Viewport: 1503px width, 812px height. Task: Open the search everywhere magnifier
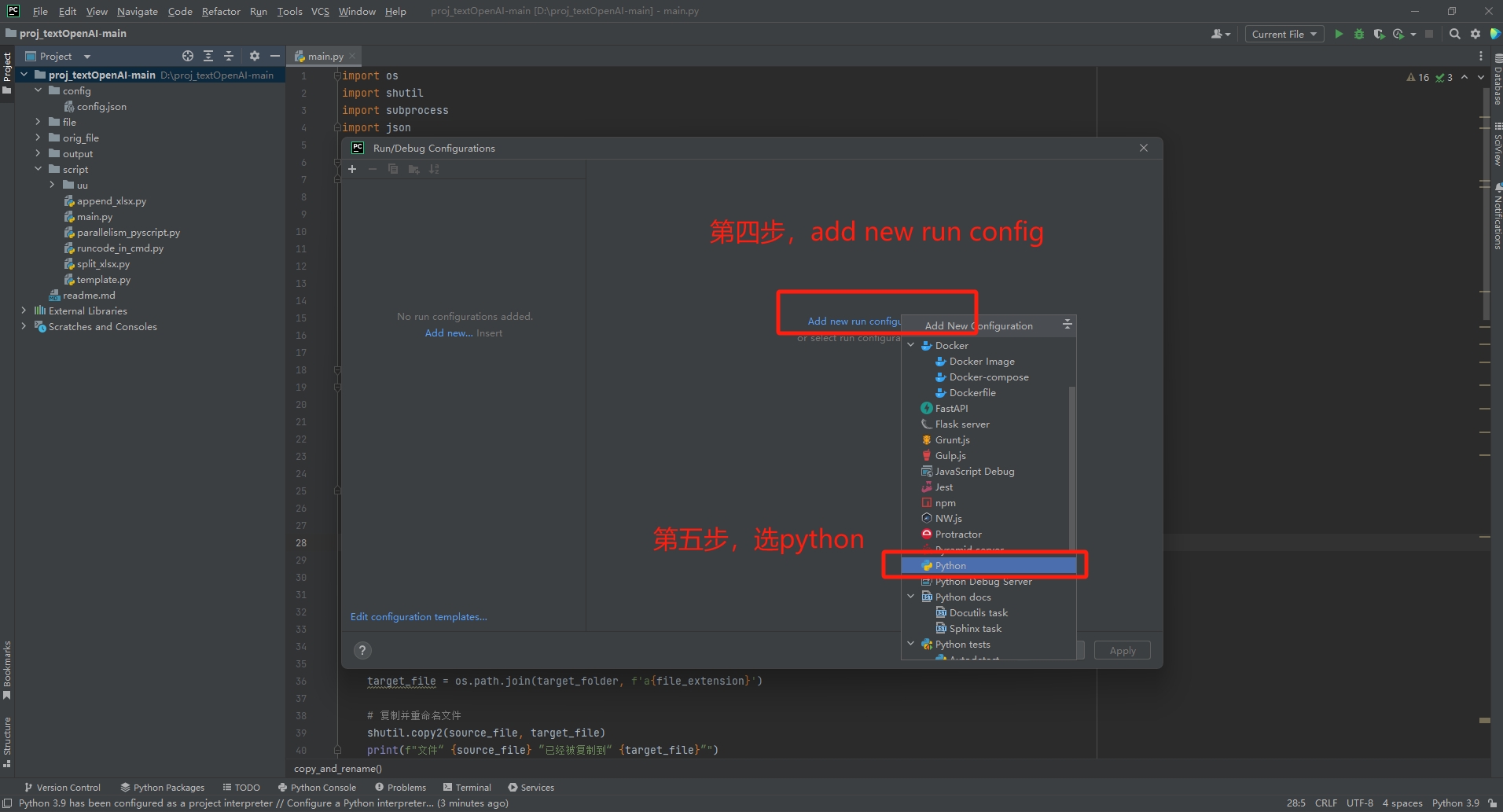1455,34
